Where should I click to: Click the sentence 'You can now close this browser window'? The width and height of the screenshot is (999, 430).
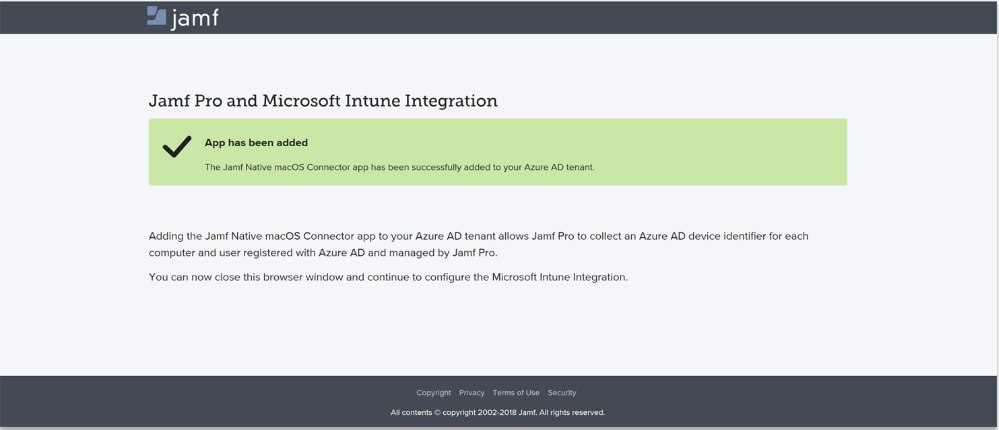(248, 277)
